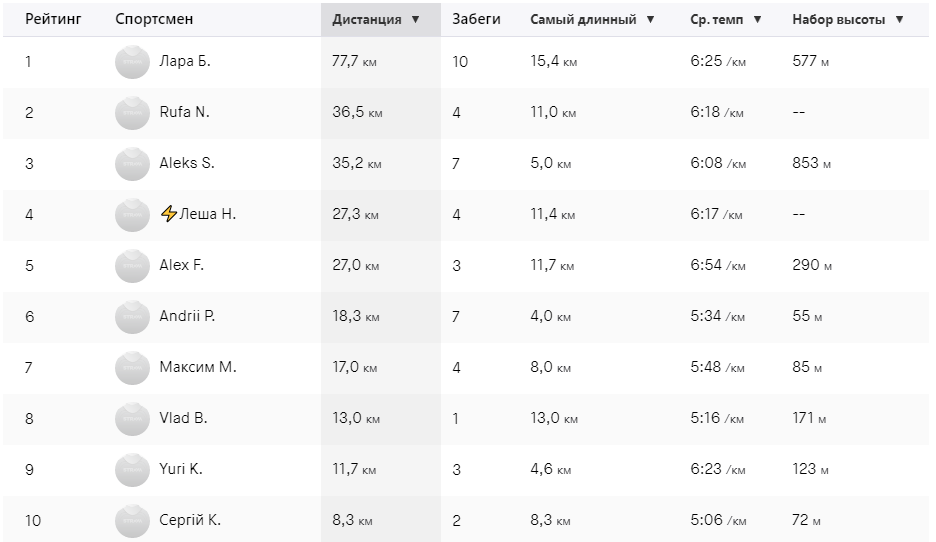Click Andrii P. avatar icon
Screen dimensions: 936x542
pyautogui.click(x=132, y=316)
